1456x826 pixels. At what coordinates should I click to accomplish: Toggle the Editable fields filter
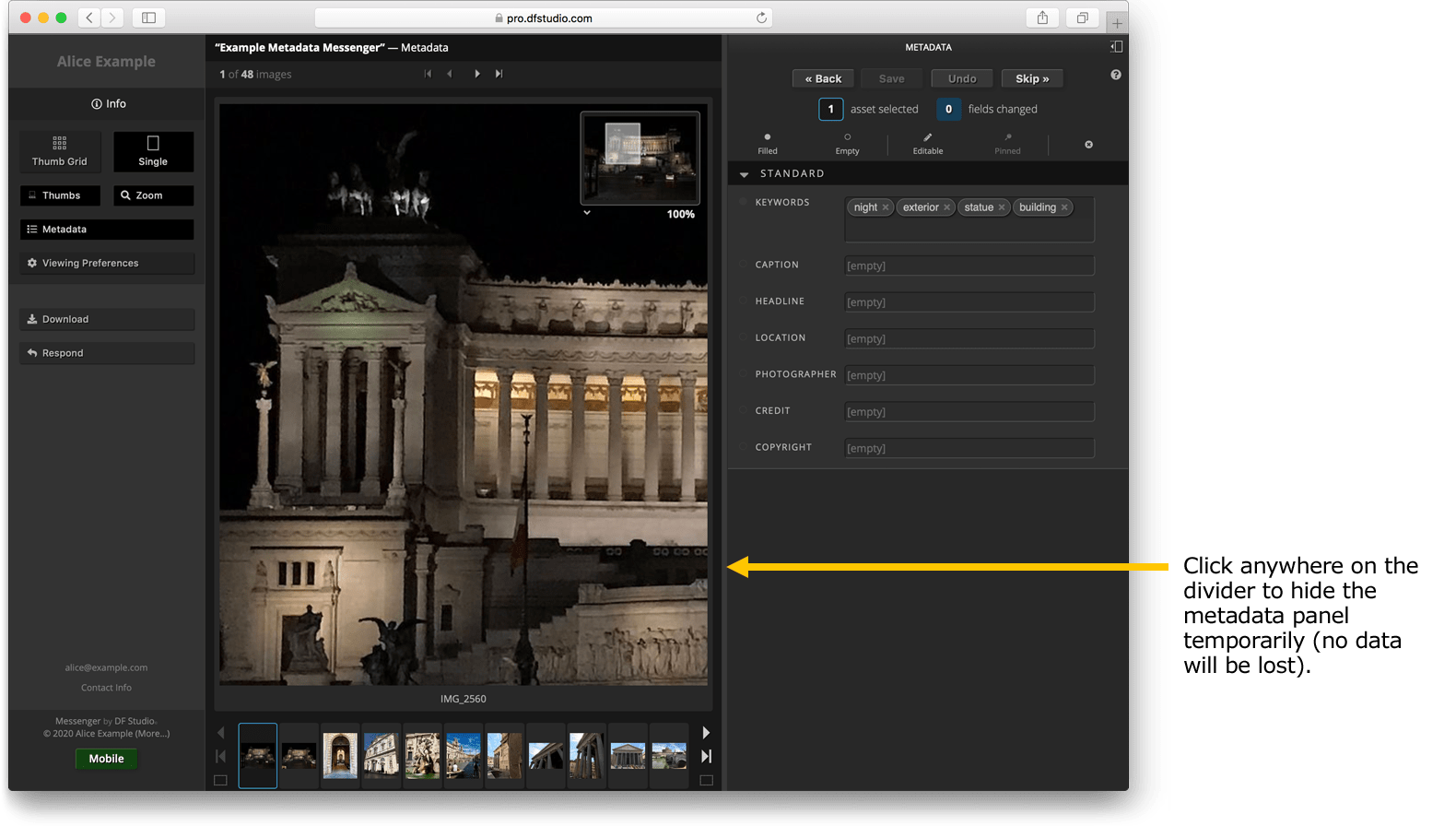coord(927,143)
